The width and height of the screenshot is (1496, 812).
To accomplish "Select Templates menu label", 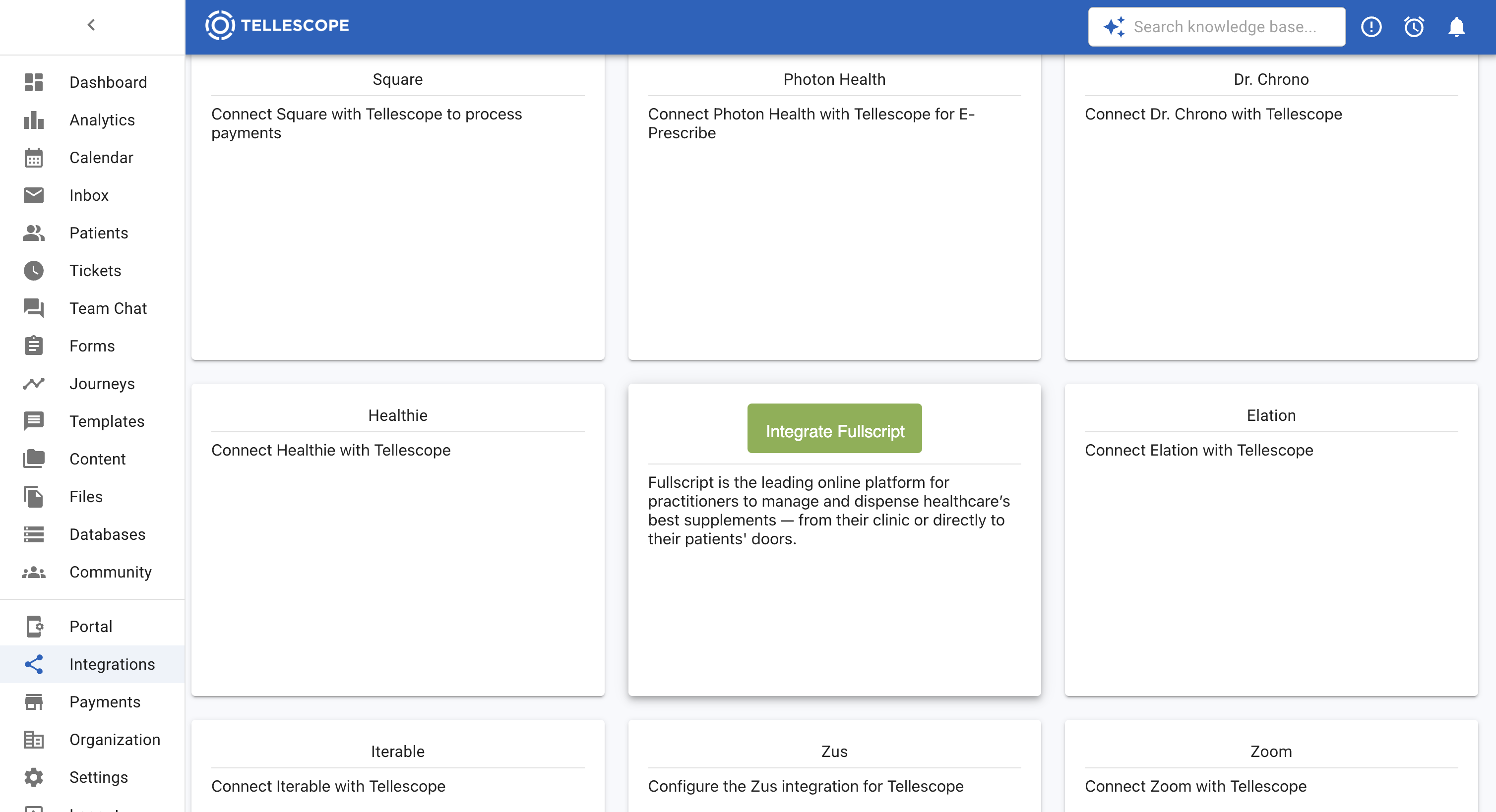I will point(107,421).
